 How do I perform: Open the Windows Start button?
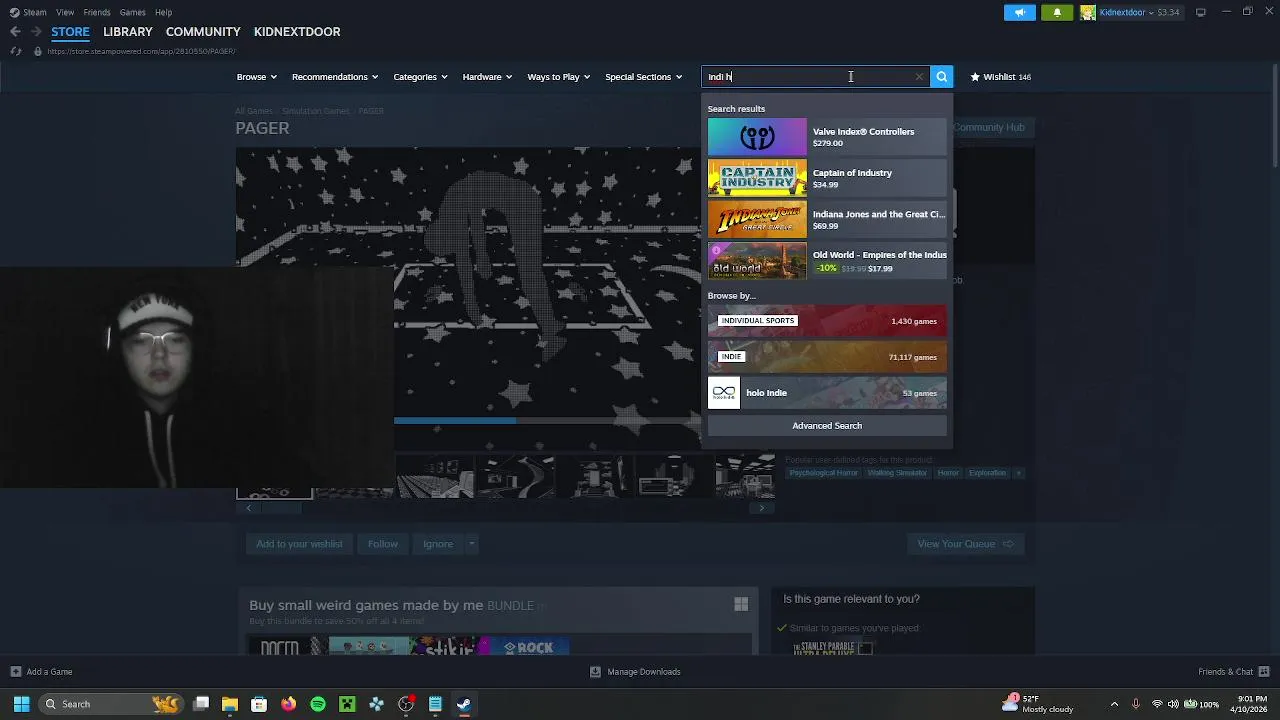click(x=21, y=704)
